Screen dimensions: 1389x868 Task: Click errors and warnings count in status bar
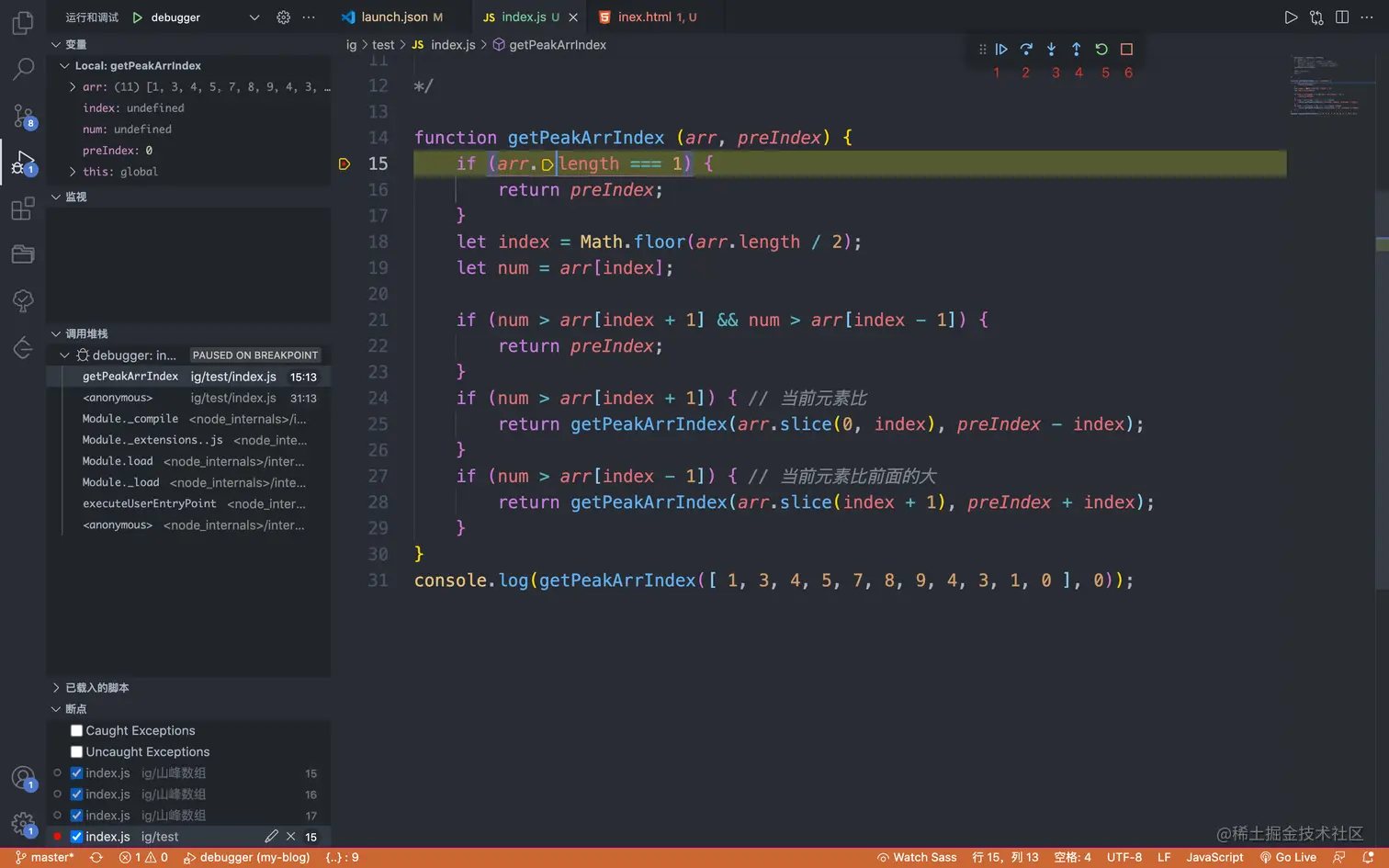143,858
